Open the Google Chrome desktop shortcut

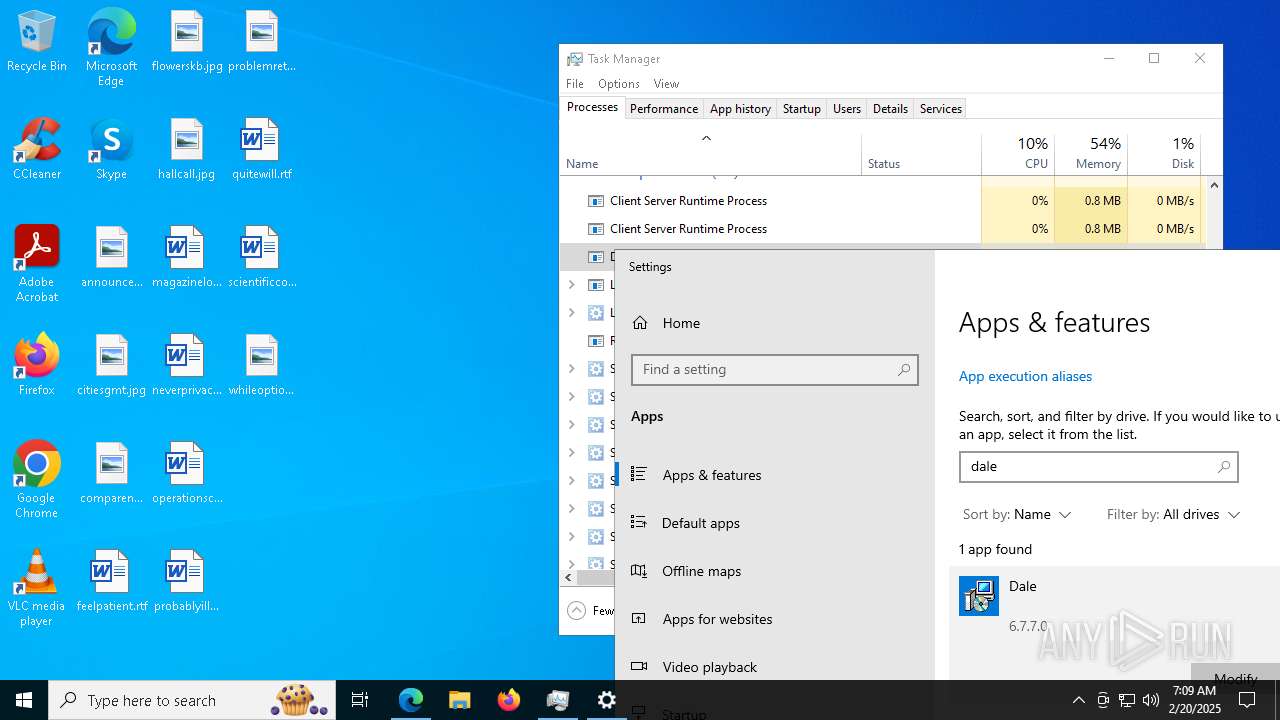coord(37,480)
